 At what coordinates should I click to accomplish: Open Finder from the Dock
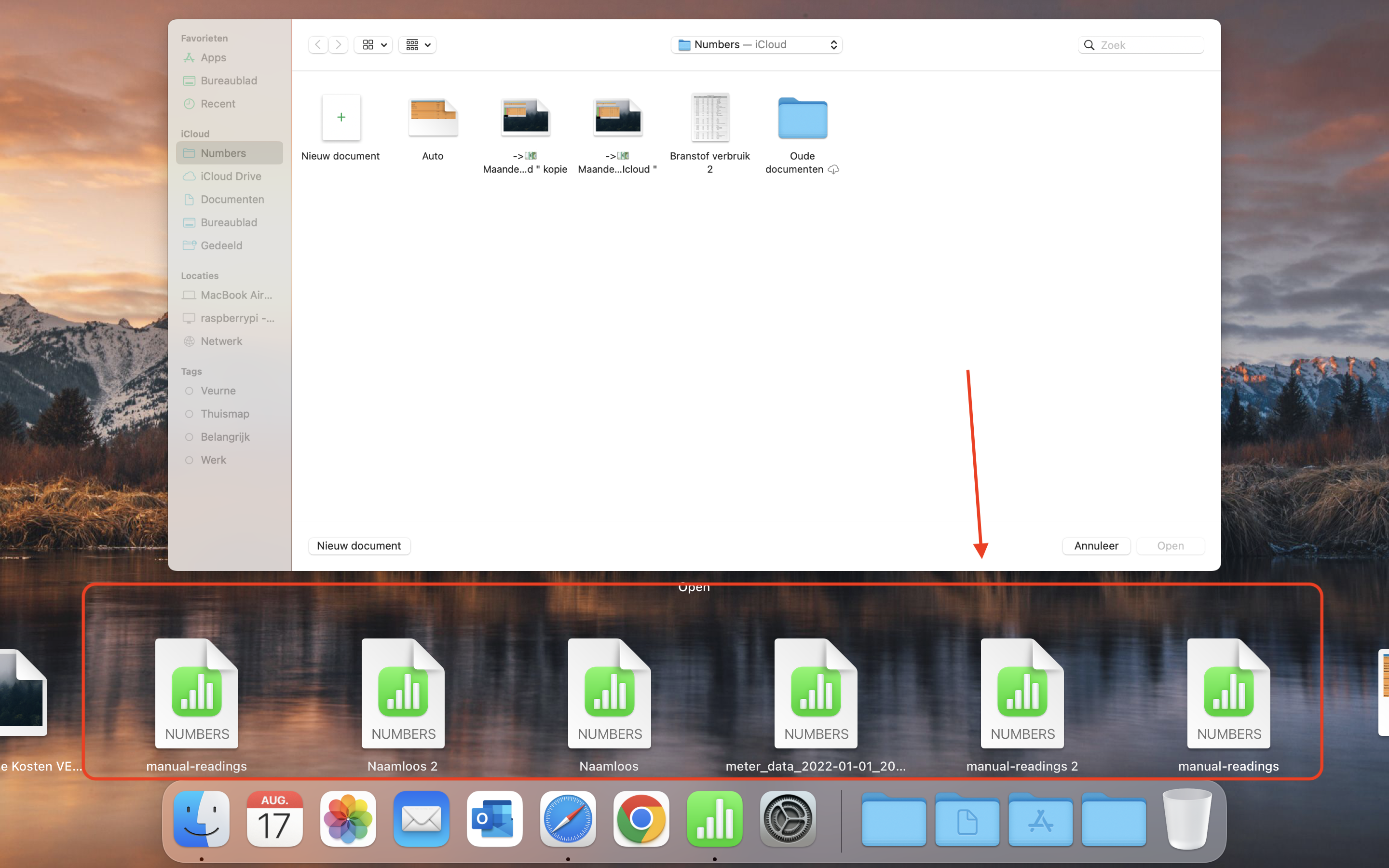tap(202, 819)
